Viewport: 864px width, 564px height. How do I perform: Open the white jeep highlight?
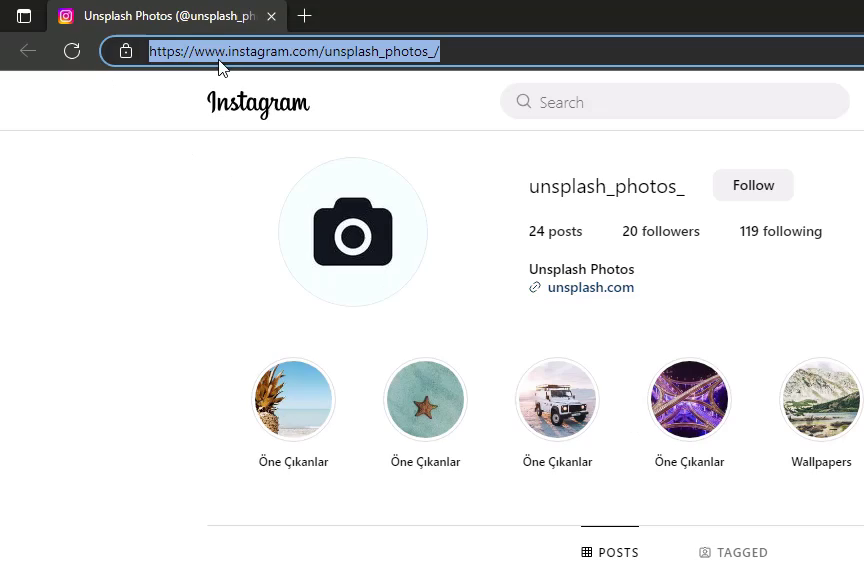click(x=557, y=399)
